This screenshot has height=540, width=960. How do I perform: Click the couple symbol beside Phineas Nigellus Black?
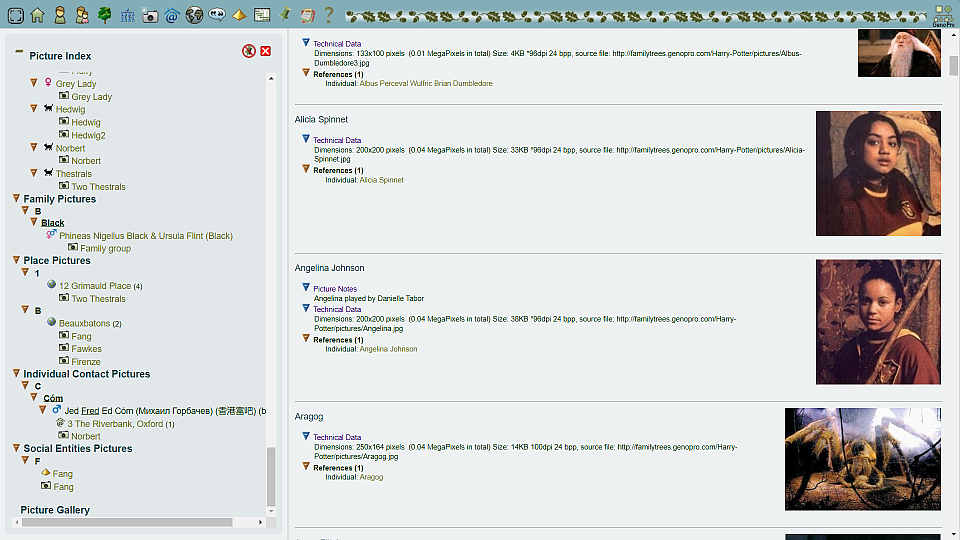[x=51, y=234]
